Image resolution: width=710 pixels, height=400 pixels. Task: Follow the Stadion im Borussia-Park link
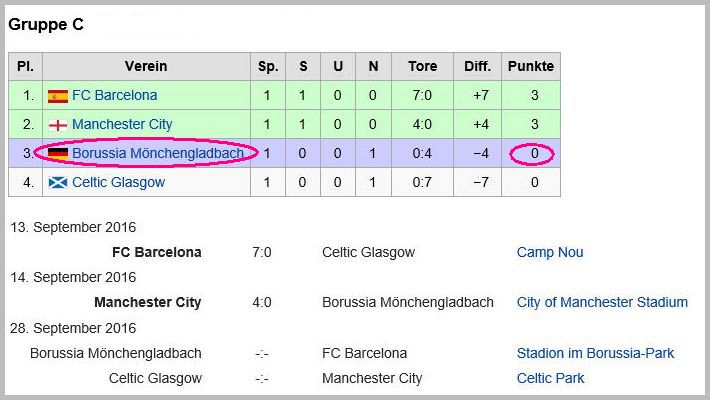(595, 353)
